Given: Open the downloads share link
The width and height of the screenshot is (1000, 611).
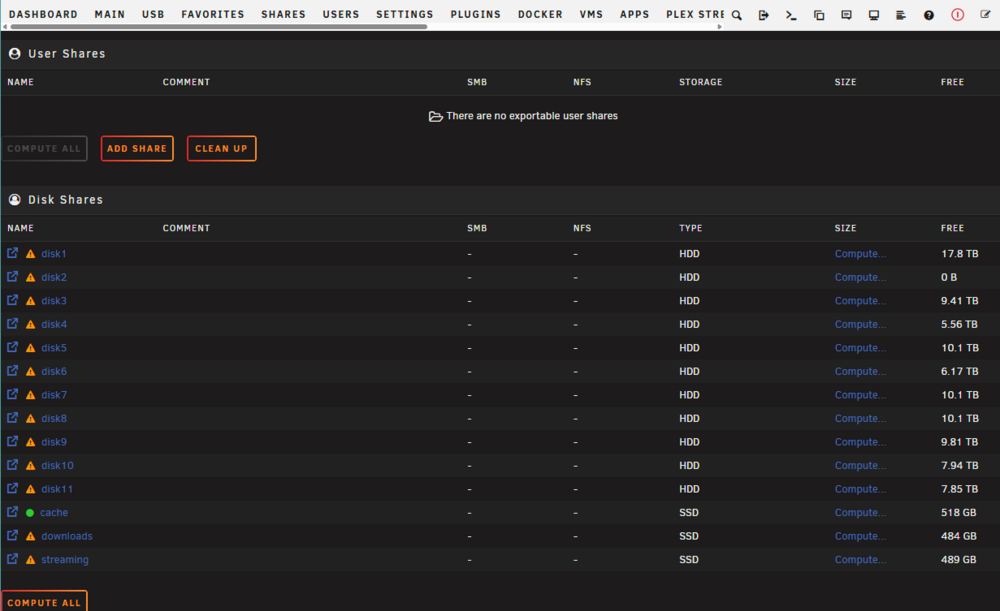Looking at the screenshot, I should click(x=67, y=536).
